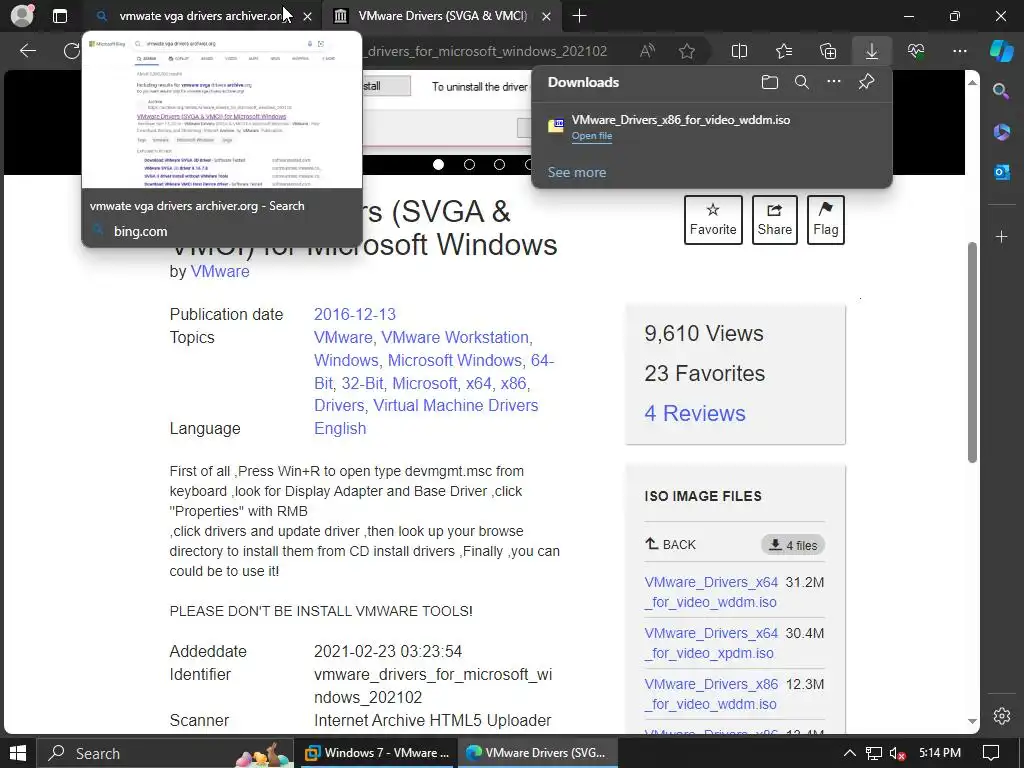The width and height of the screenshot is (1024, 768).
Task: Select the third carousel dot
Action: (x=499, y=165)
